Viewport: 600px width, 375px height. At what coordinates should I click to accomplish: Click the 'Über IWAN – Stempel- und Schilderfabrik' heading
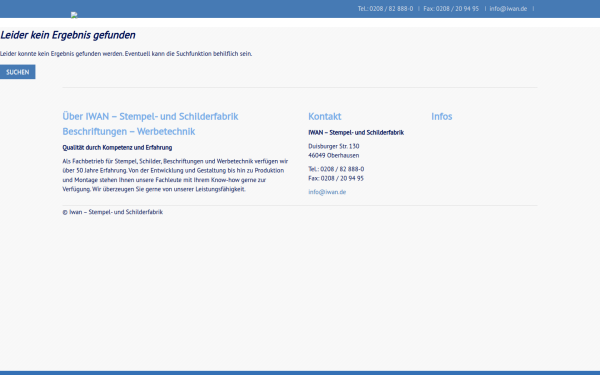tap(150, 116)
